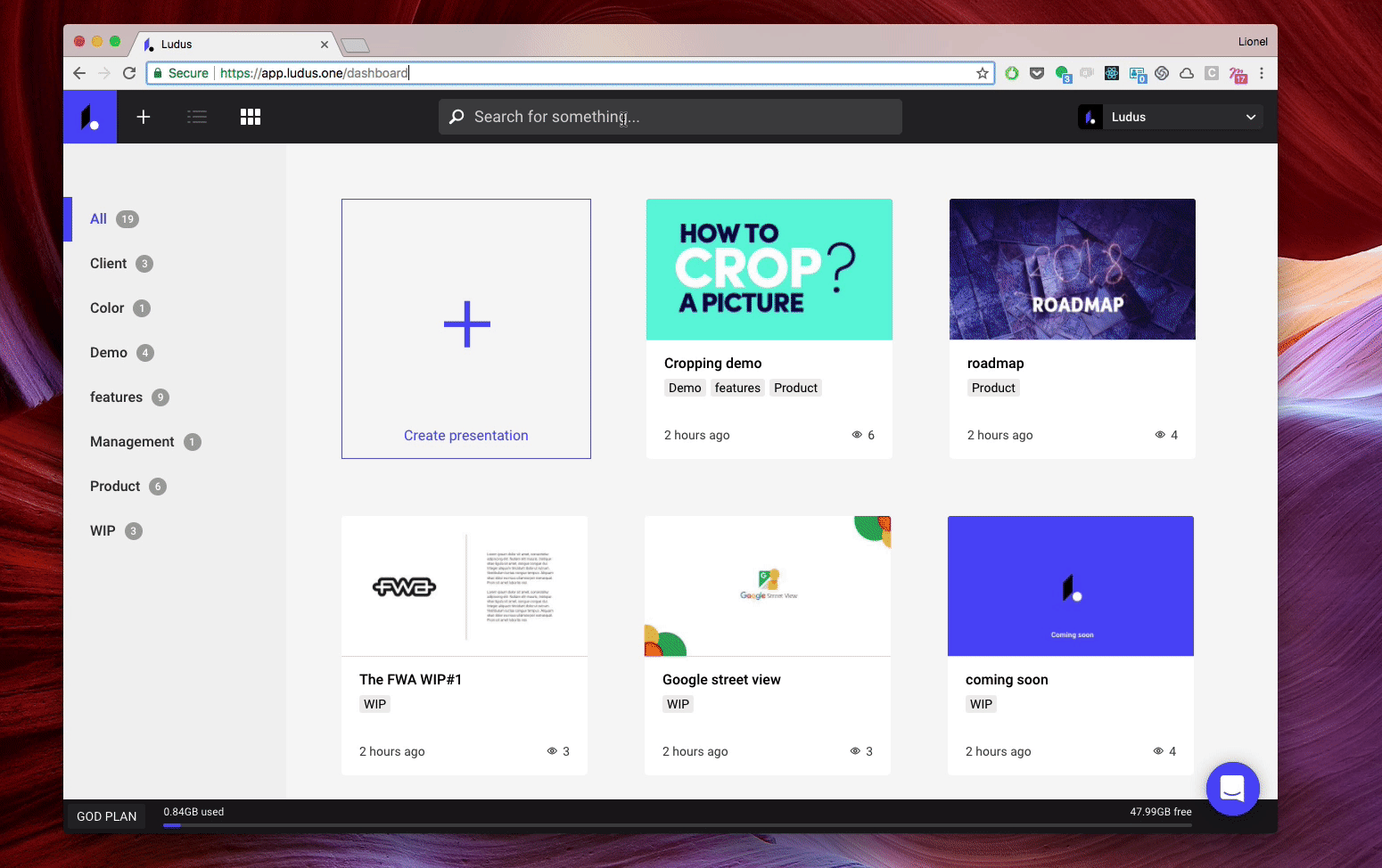Click the Ludus logo home icon
The image size is (1382, 868).
pos(90,117)
